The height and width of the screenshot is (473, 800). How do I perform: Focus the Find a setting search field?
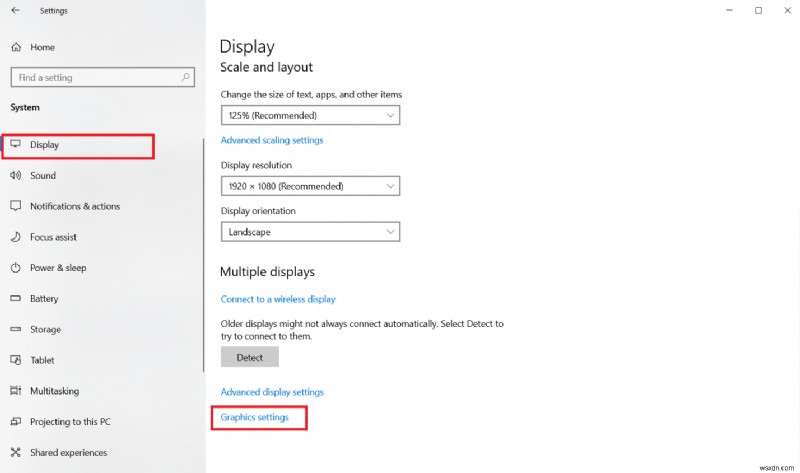95,77
